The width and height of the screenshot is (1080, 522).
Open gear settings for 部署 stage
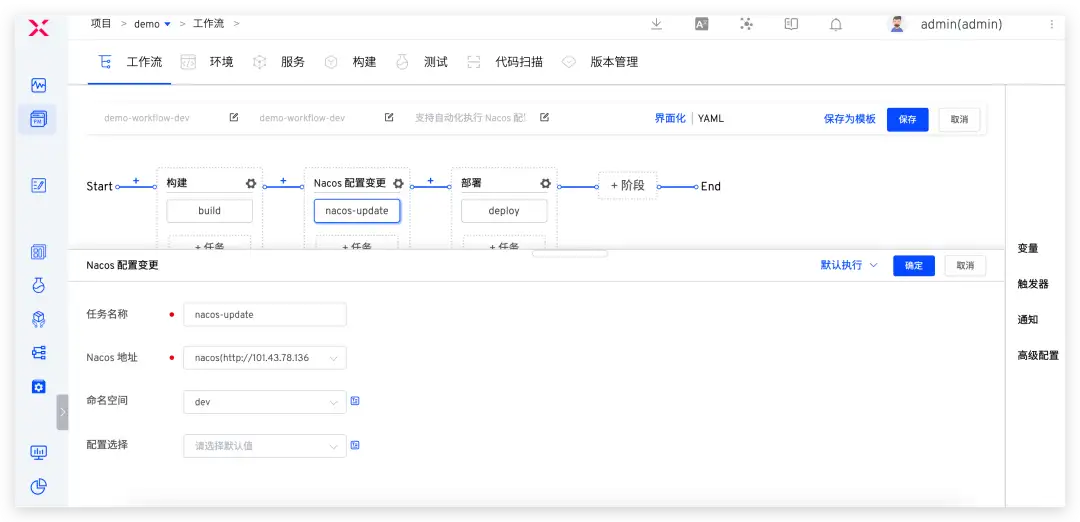coord(546,183)
